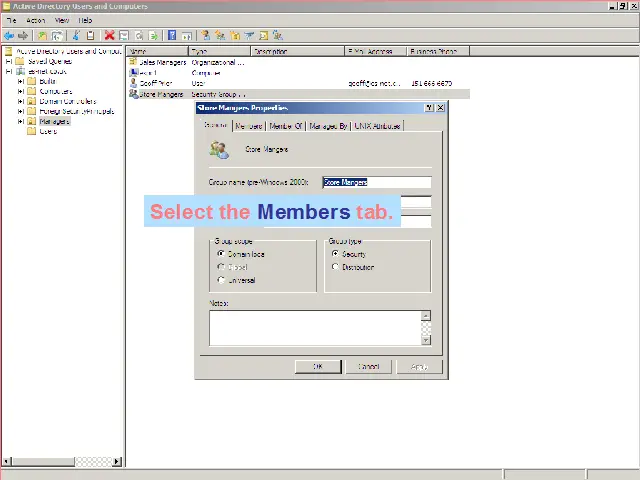Viewport: 640px width, 480px height.
Task: Click the OK button
Action: coord(318,367)
